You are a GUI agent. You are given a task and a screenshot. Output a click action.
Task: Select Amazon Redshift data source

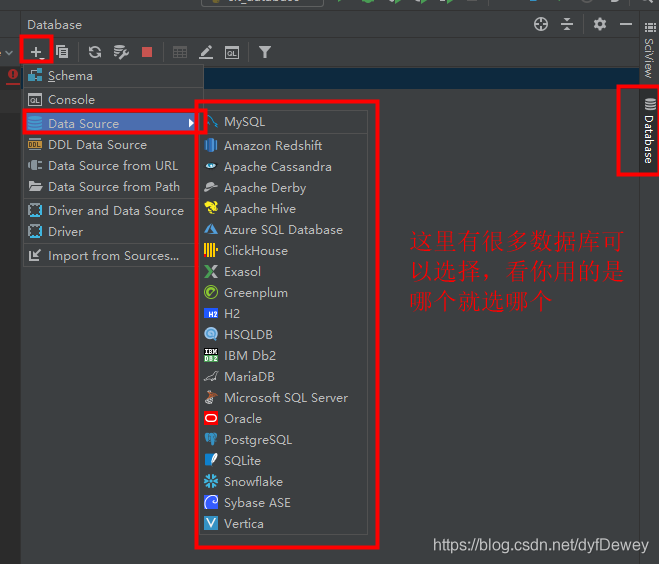coord(285,145)
